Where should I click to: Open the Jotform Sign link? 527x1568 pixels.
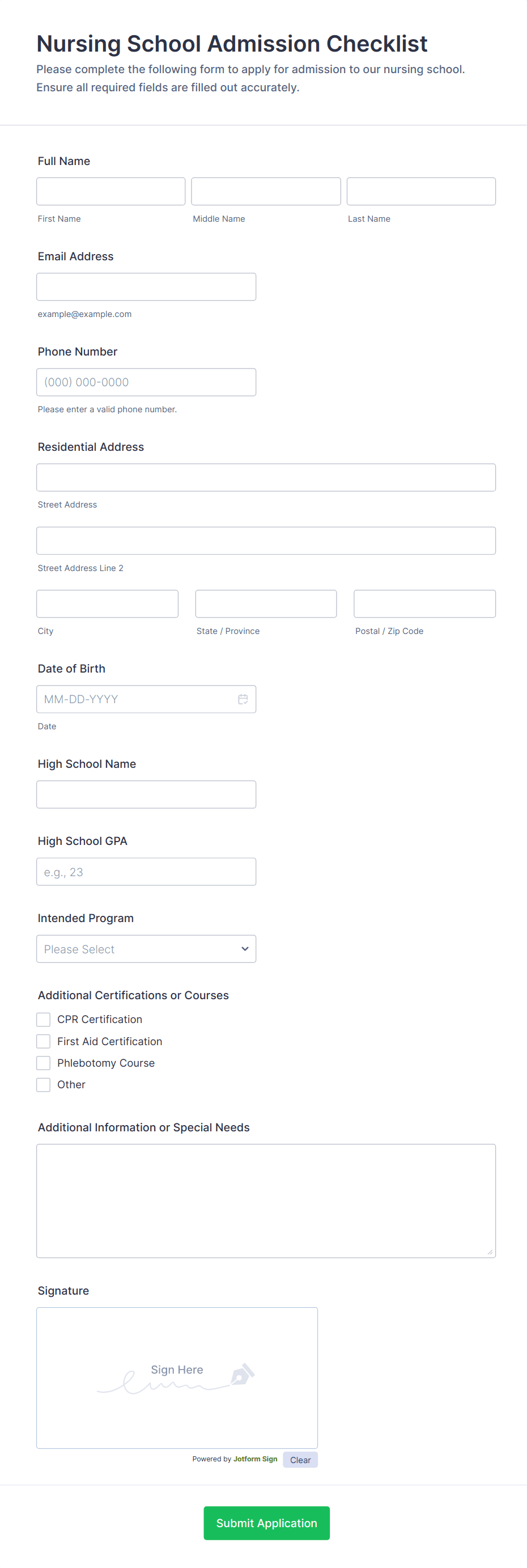coord(255,1459)
